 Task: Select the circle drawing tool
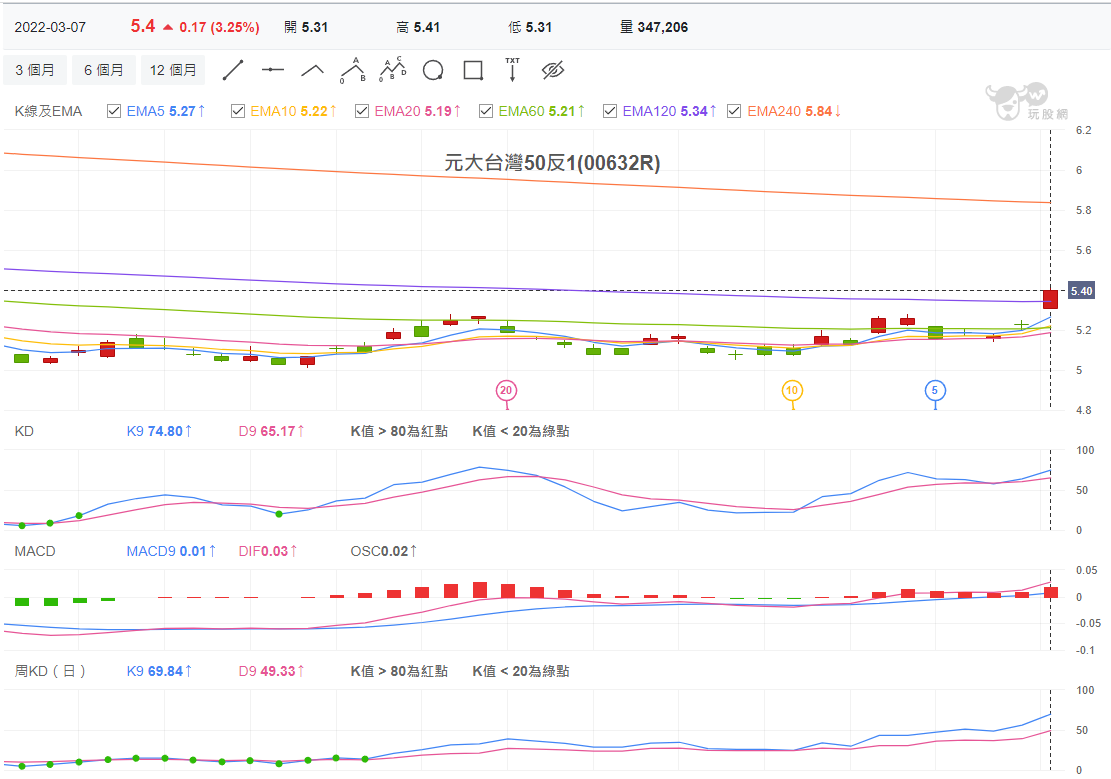[431, 70]
